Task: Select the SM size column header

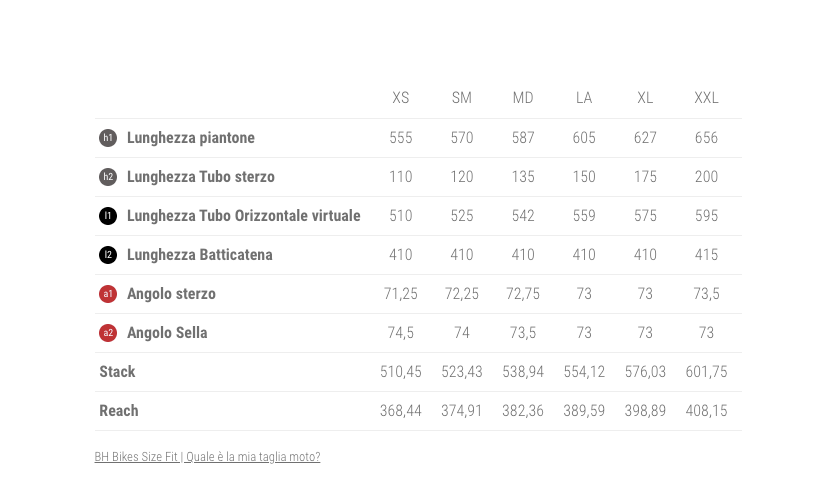Action: (462, 98)
